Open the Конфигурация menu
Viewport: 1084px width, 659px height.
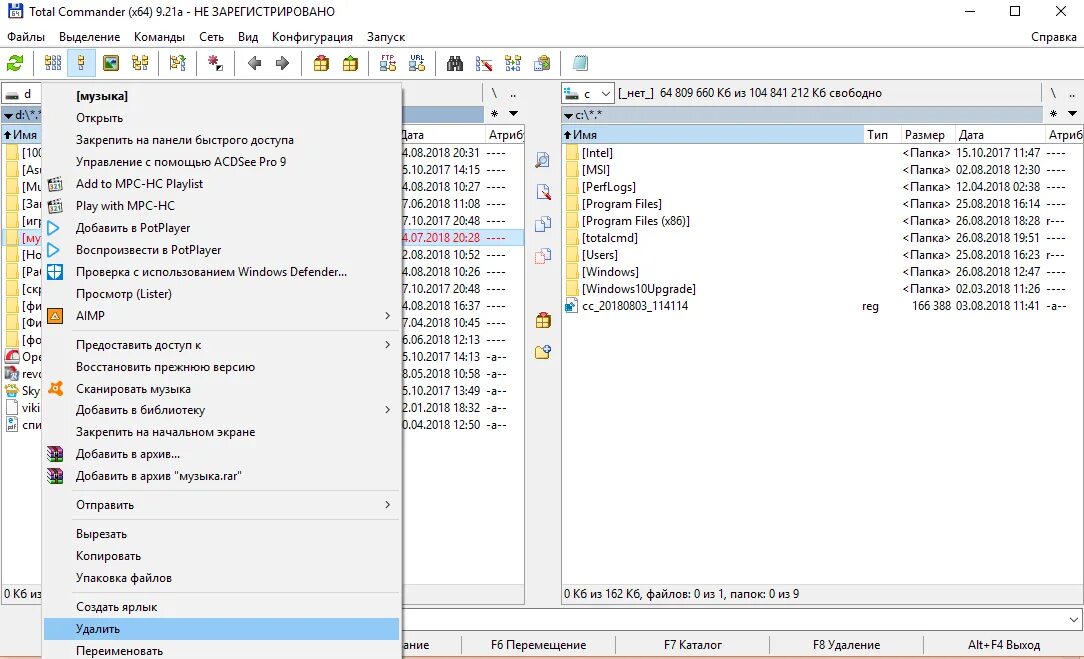tap(312, 37)
